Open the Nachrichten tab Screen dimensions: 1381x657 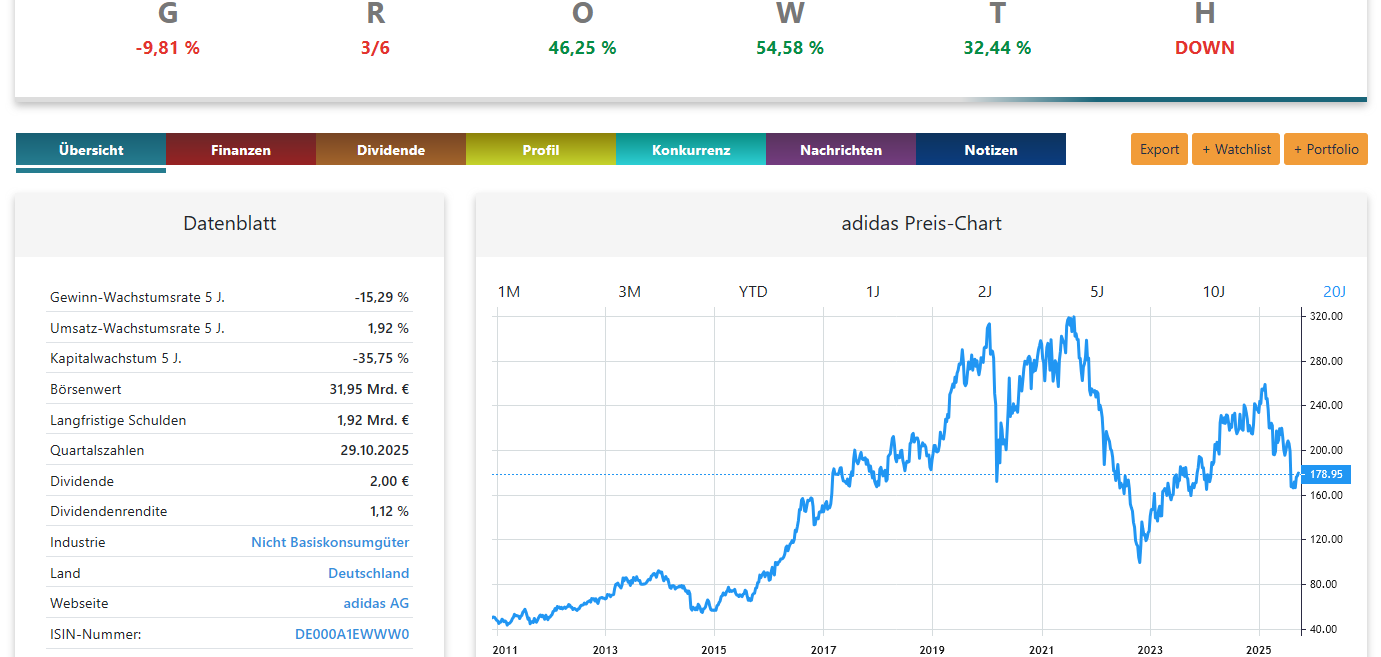(x=840, y=150)
